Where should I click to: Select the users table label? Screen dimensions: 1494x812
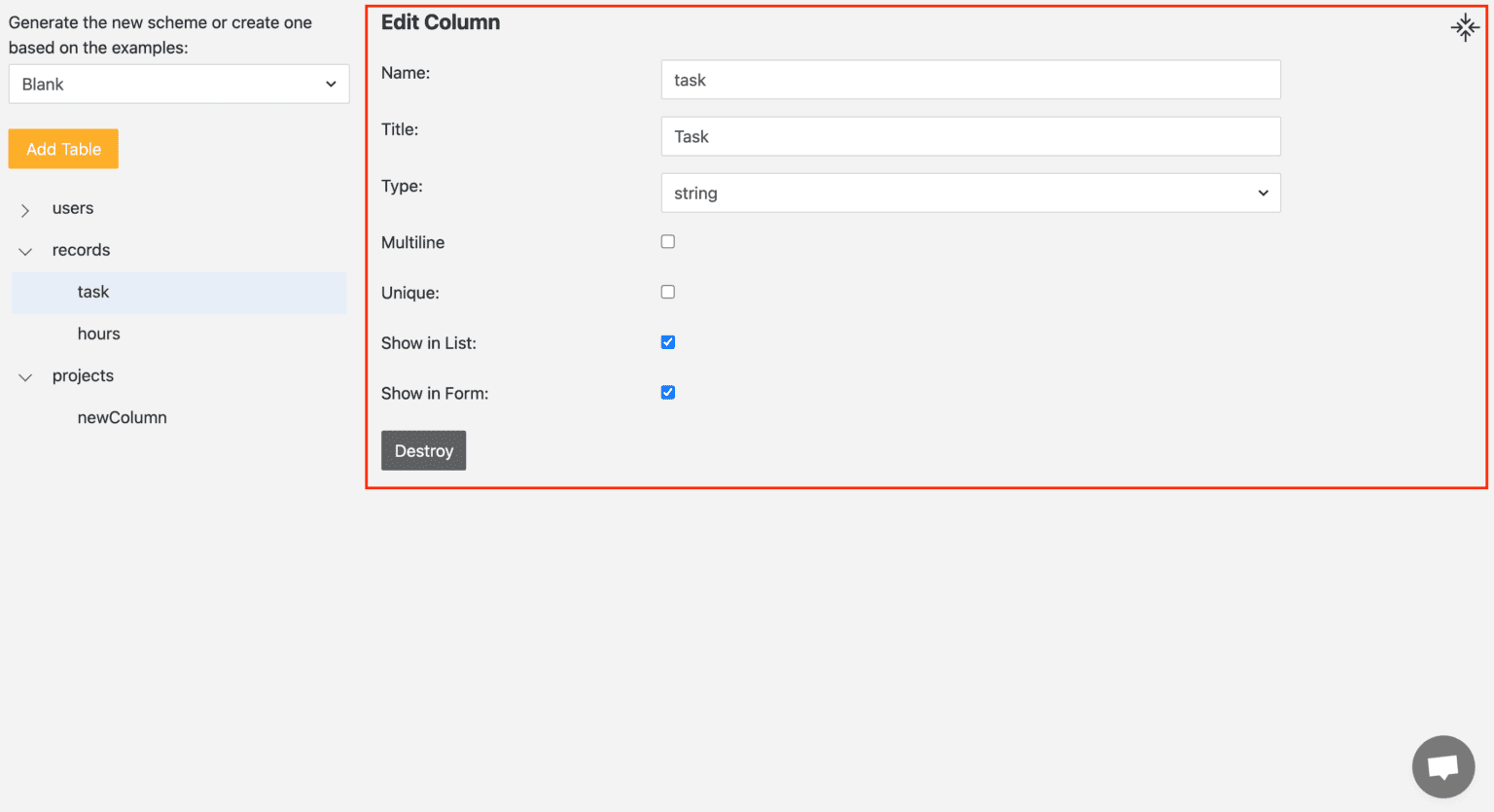tap(73, 209)
